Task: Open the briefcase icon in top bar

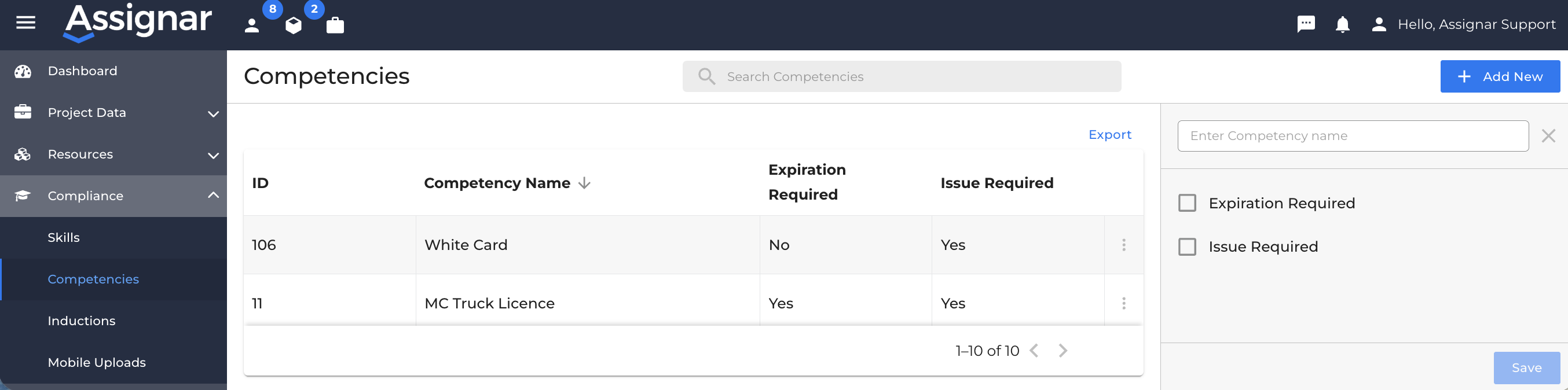Action: click(335, 25)
